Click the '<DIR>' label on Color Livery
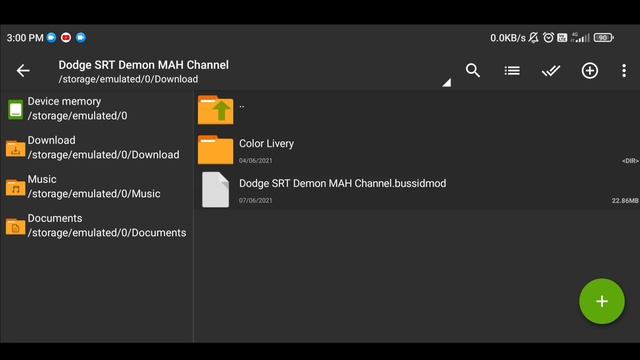Viewport: 640px width, 360px height. click(630, 161)
